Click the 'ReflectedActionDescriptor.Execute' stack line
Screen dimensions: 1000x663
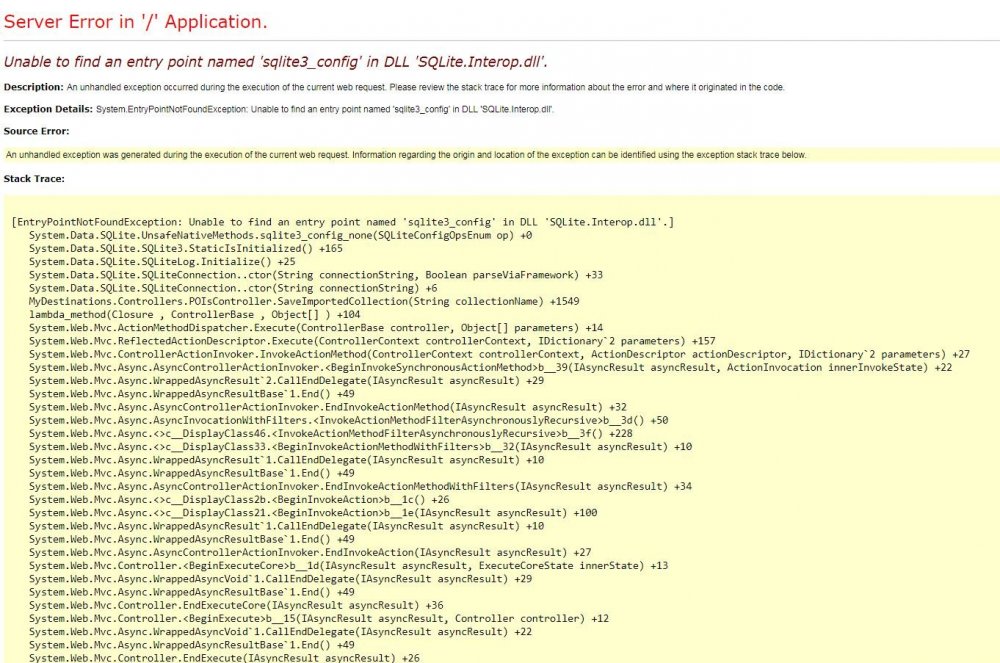[x=372, y=341]
